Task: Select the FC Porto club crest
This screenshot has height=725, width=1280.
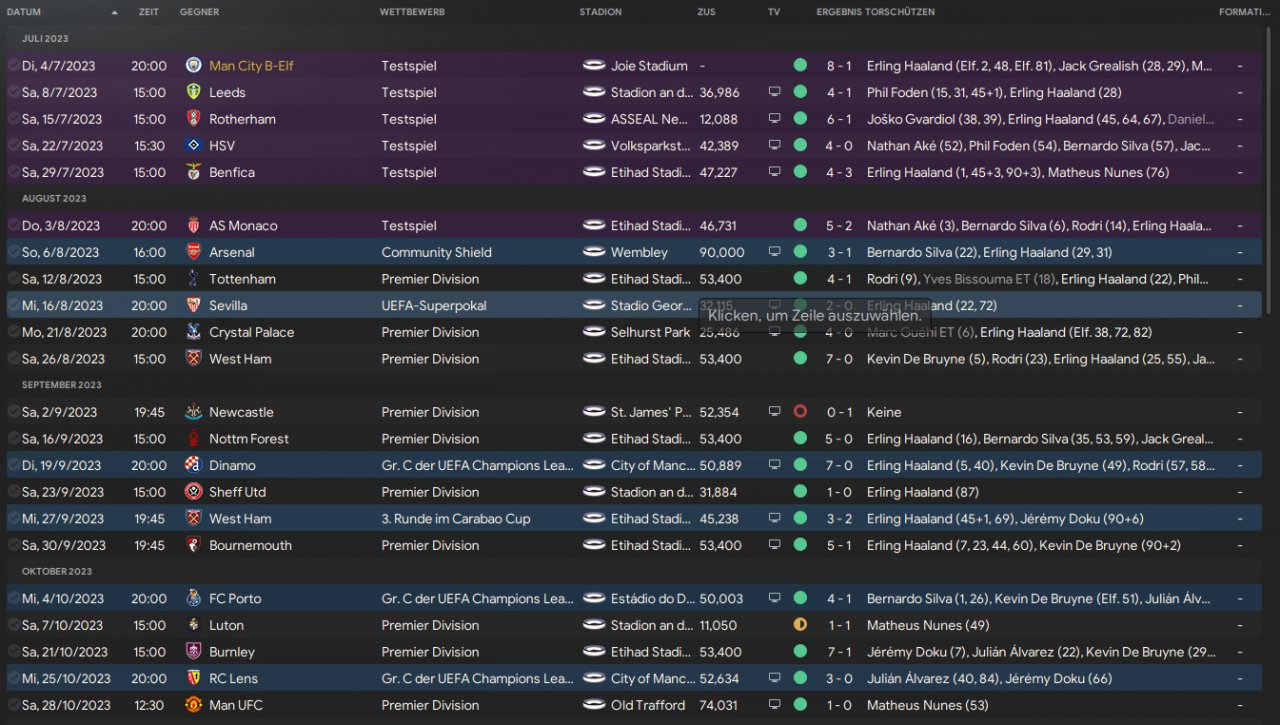Action: [x=193, y=599]
